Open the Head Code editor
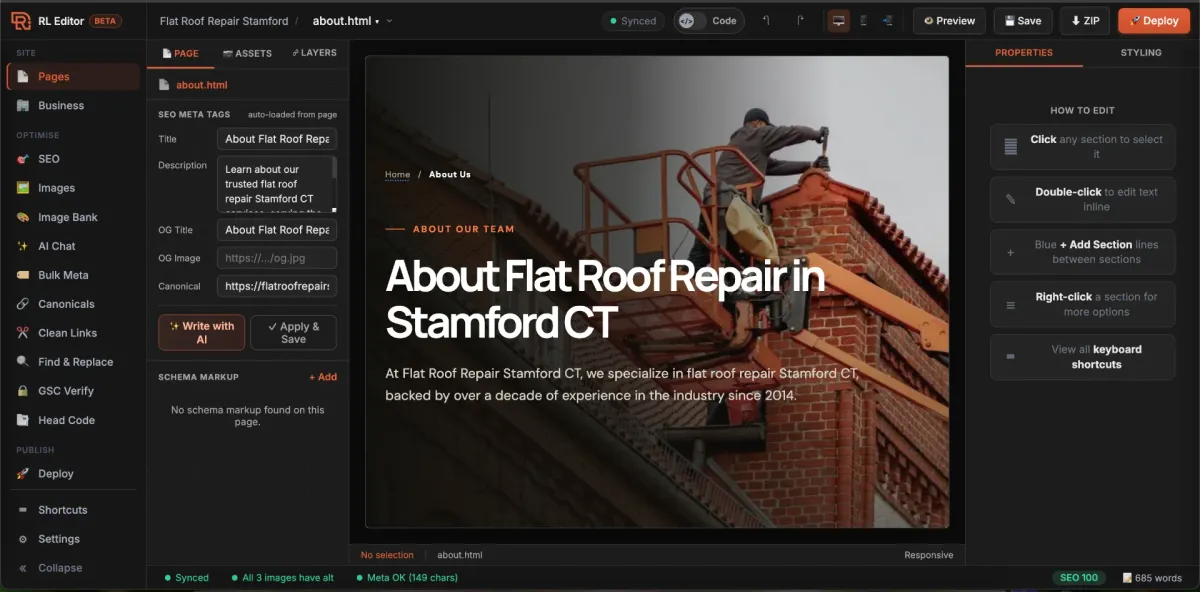1200x592 pixels. point(72,420)
